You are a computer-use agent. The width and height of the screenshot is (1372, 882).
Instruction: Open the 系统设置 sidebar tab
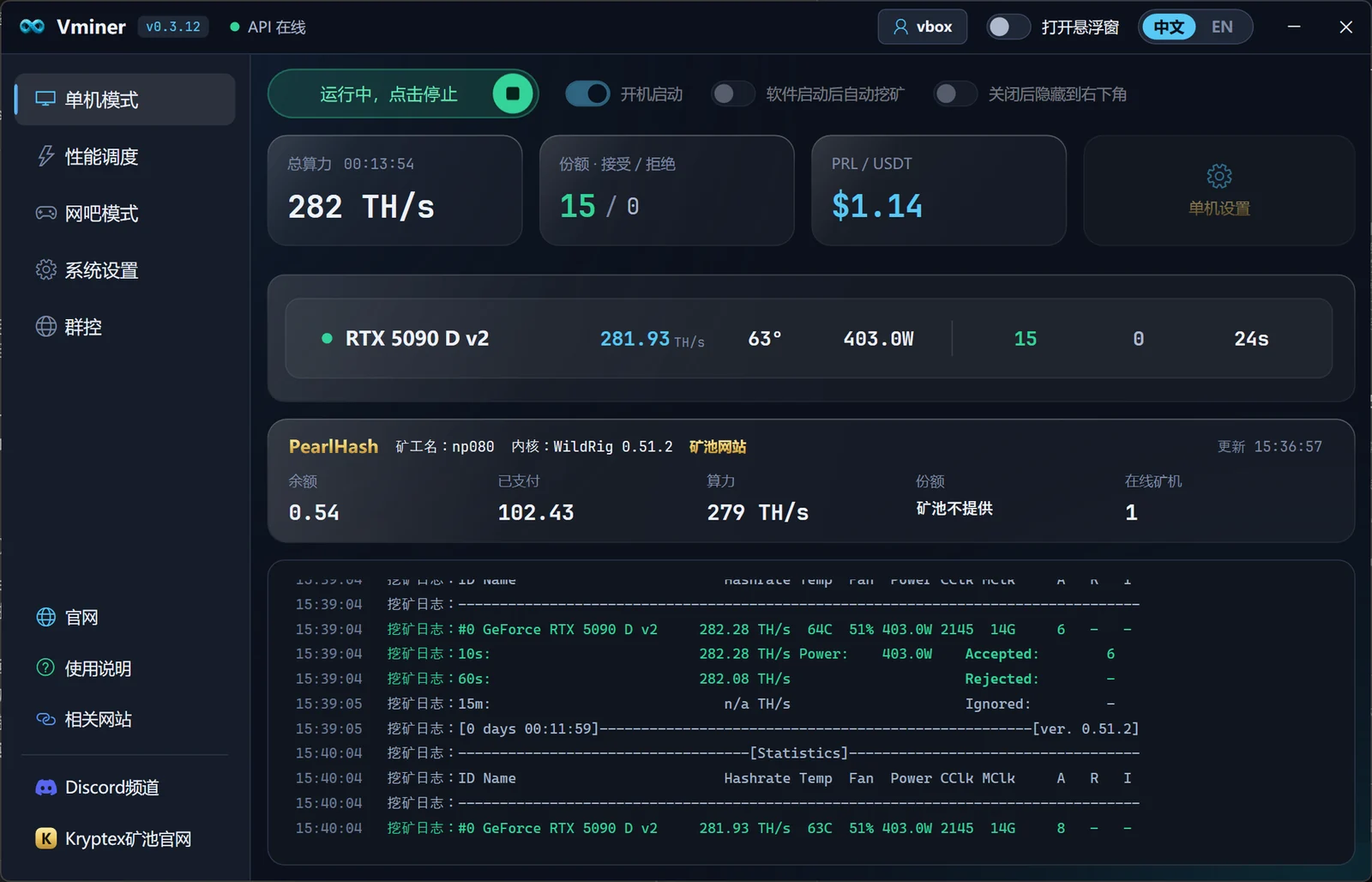(125, 269)
